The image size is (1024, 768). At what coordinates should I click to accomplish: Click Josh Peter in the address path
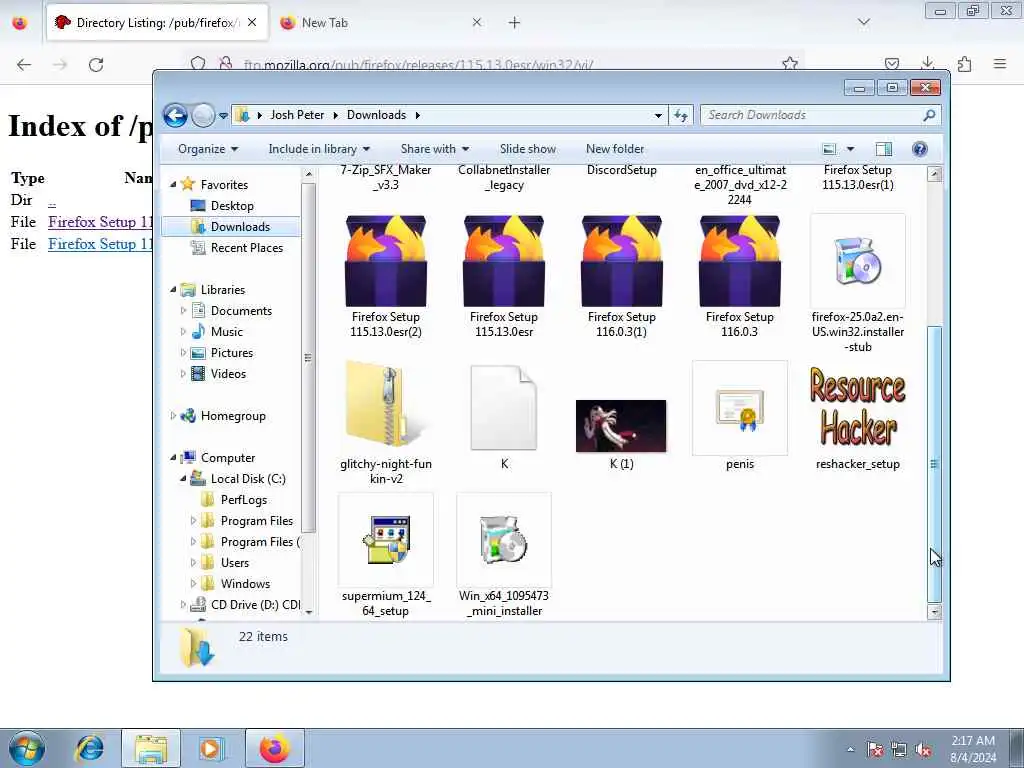297,115
